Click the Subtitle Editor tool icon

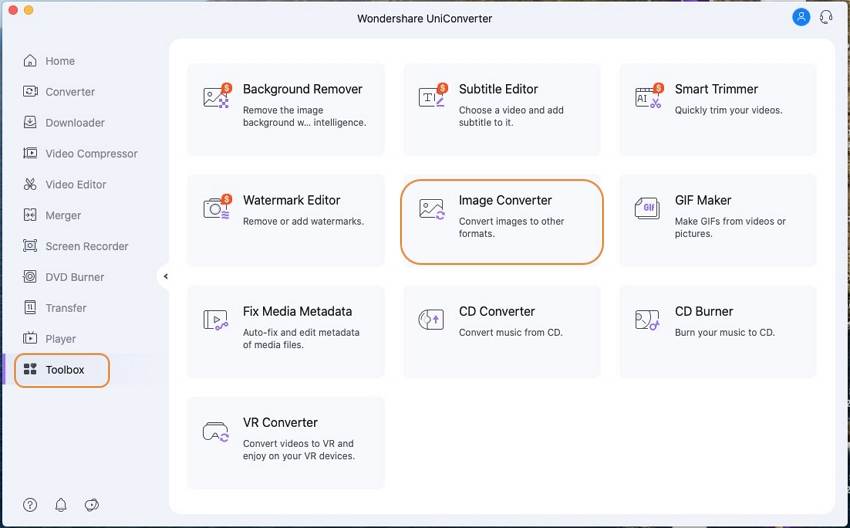pos(433,96)
